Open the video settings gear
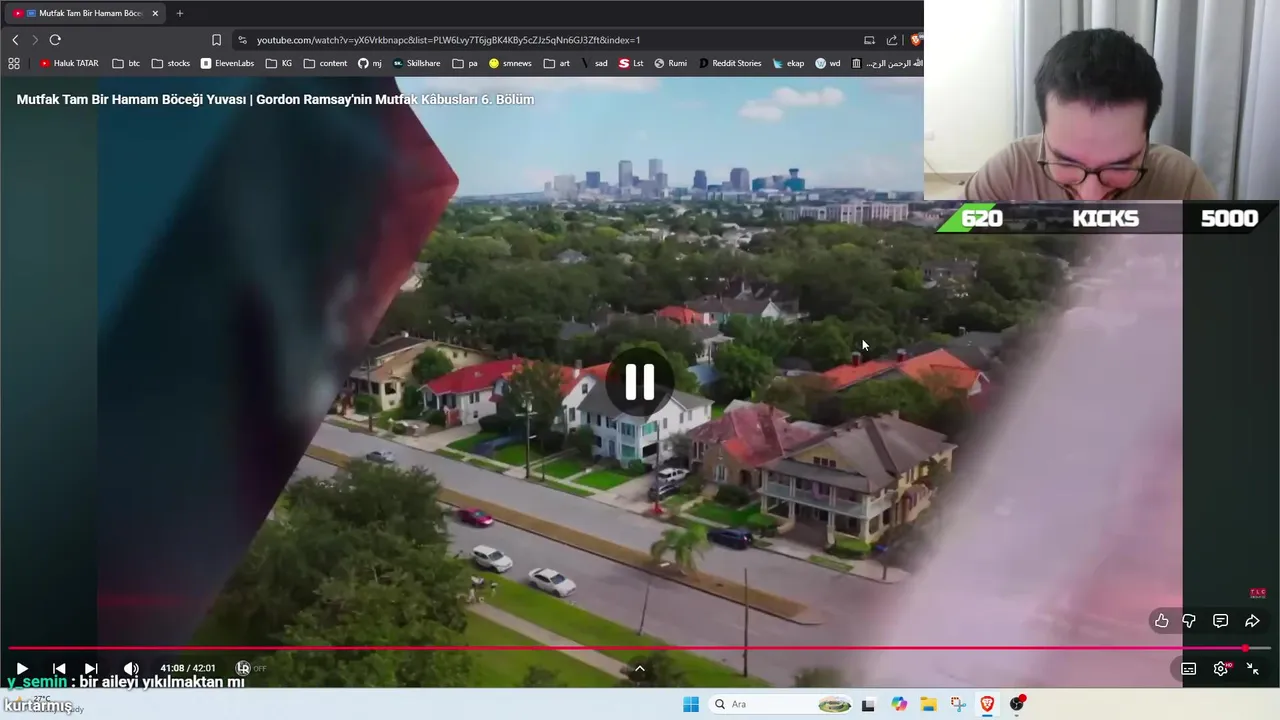The image size is (1280, 720). [1220, 669]
